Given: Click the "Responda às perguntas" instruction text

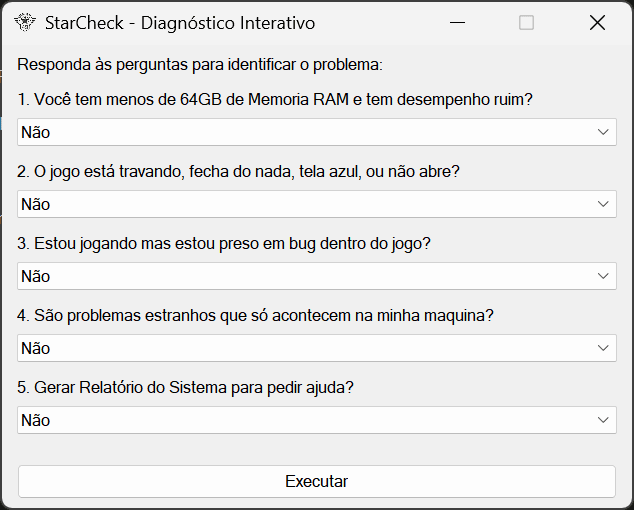Looking at the screenshot, I should pyautogui.click(x=200, y=65).
